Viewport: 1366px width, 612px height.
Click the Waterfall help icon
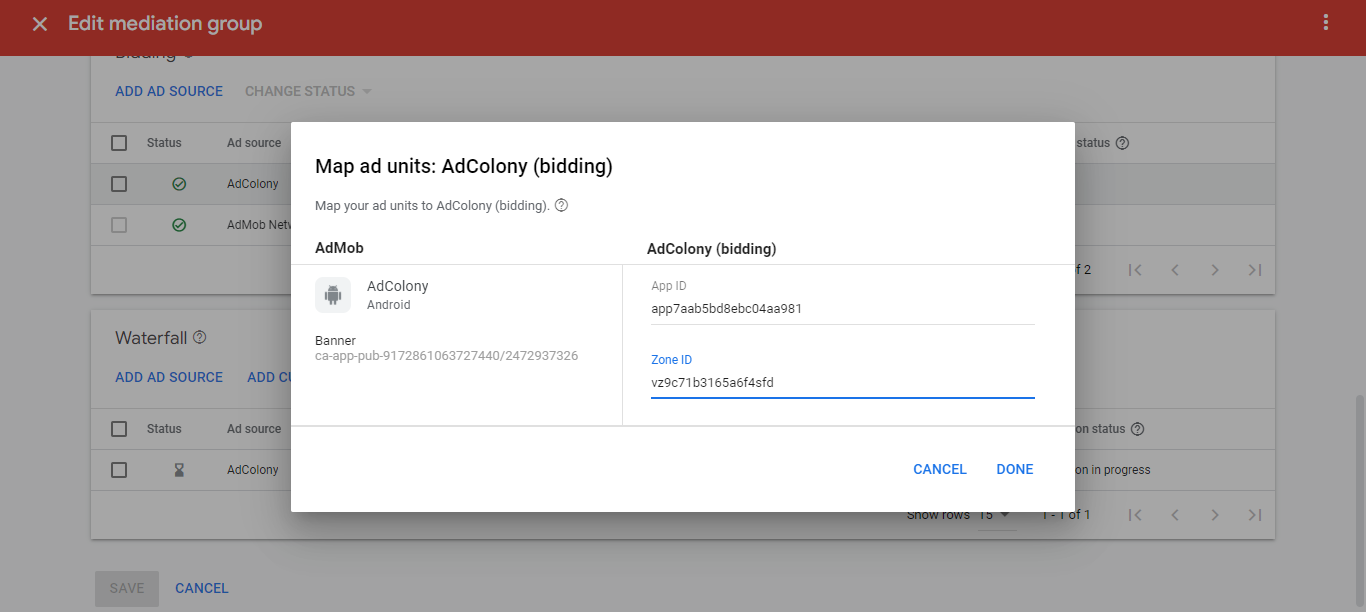click(x=200, y=338)
